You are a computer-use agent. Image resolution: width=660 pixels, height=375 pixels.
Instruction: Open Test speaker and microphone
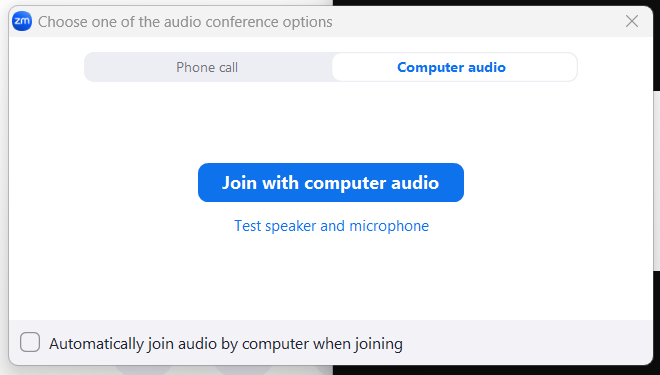331,226
